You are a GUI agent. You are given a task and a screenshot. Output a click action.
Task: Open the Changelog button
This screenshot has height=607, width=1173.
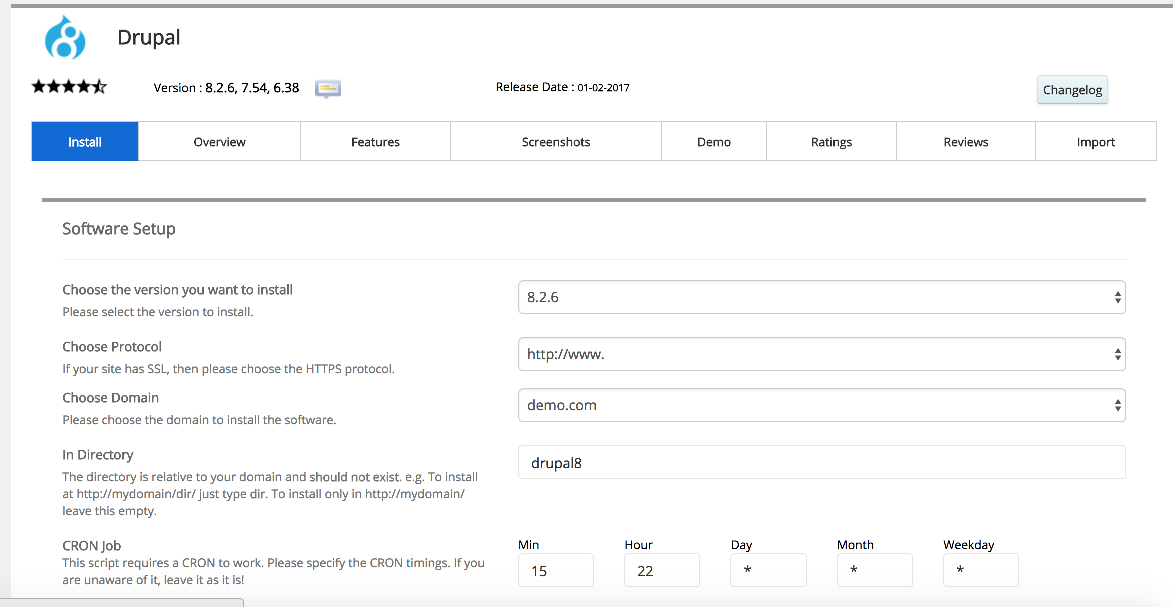coord(1072,90)
